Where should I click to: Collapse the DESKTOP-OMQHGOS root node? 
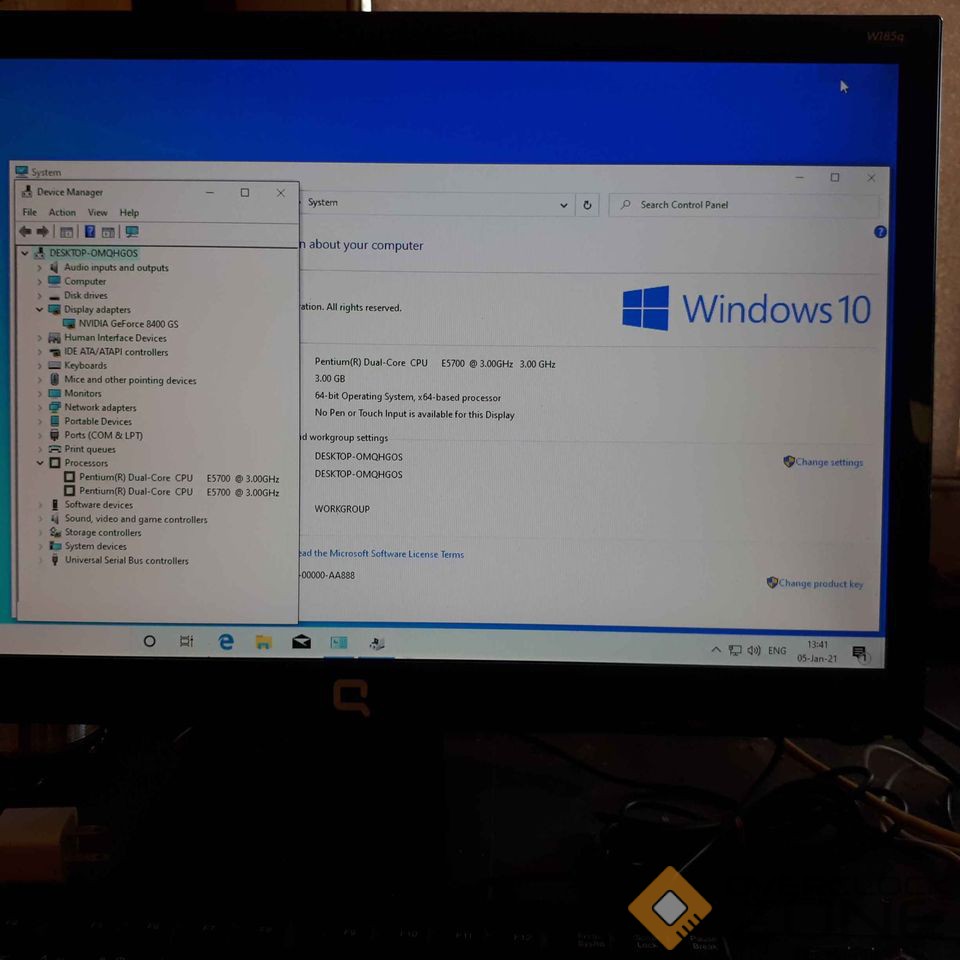(24, 253)
